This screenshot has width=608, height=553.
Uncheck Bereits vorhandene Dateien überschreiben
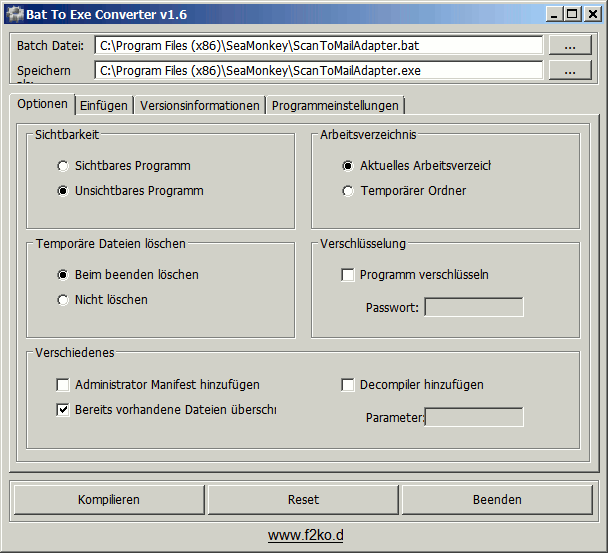pos(64,410)
